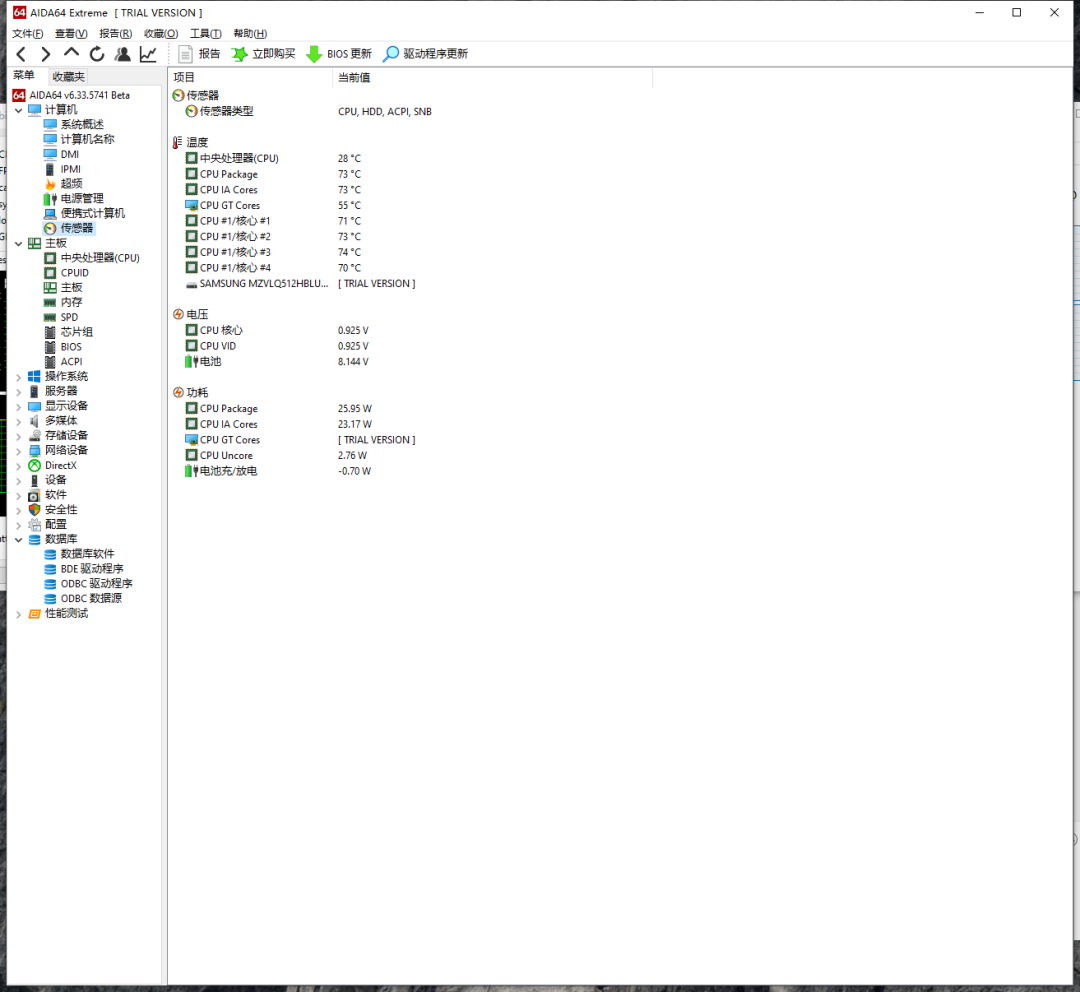Open the 文件(F) menu
Image resolution: width=1080 pixels, height=992 pixels.
click(28, 34)
